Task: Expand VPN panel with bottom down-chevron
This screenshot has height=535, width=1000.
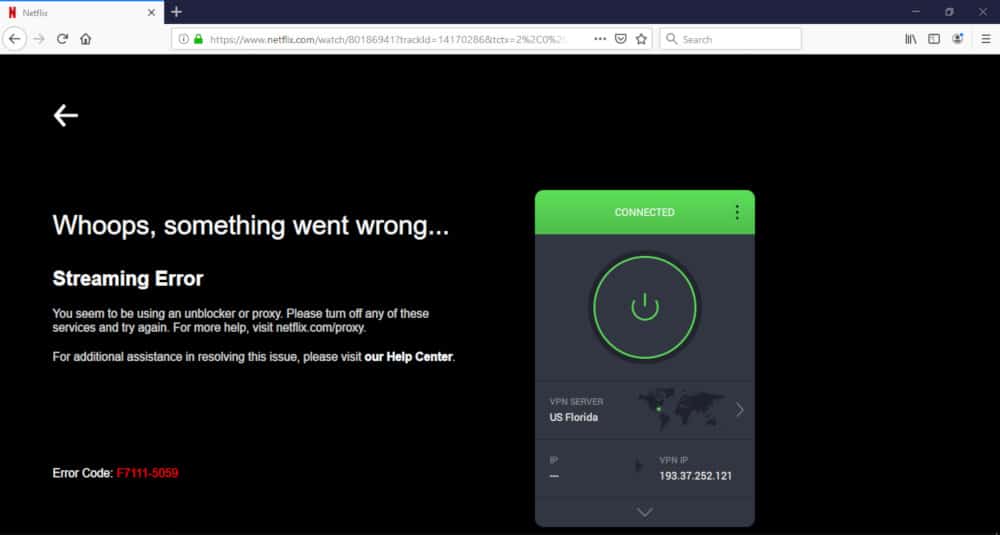Action: pyautogui.click(x=645, y=512)
